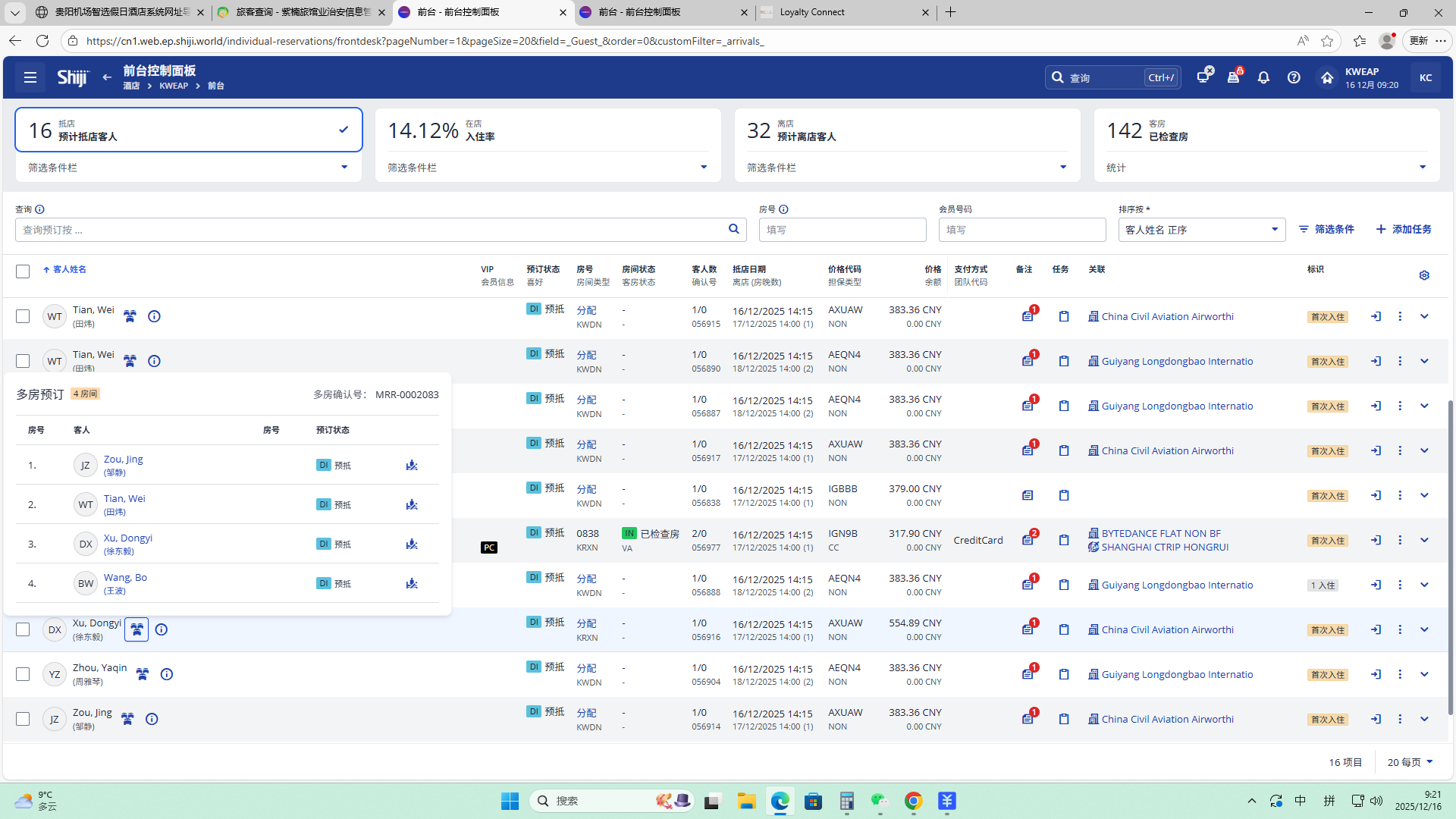
Task: Open three-dot menu for Zhou, Yaqin row
Action: pos(1400,674)
